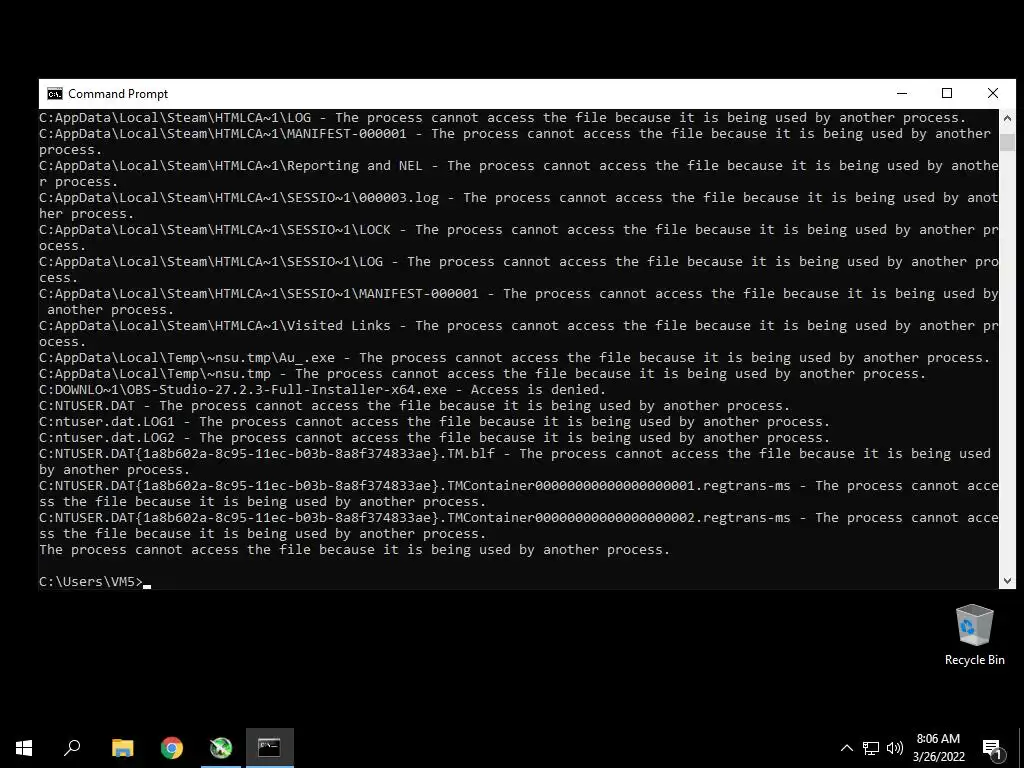Click the TMContainer...0002.regtrans-ms line
This screenshot has height=768, width=1024.
tap(519, 525)
